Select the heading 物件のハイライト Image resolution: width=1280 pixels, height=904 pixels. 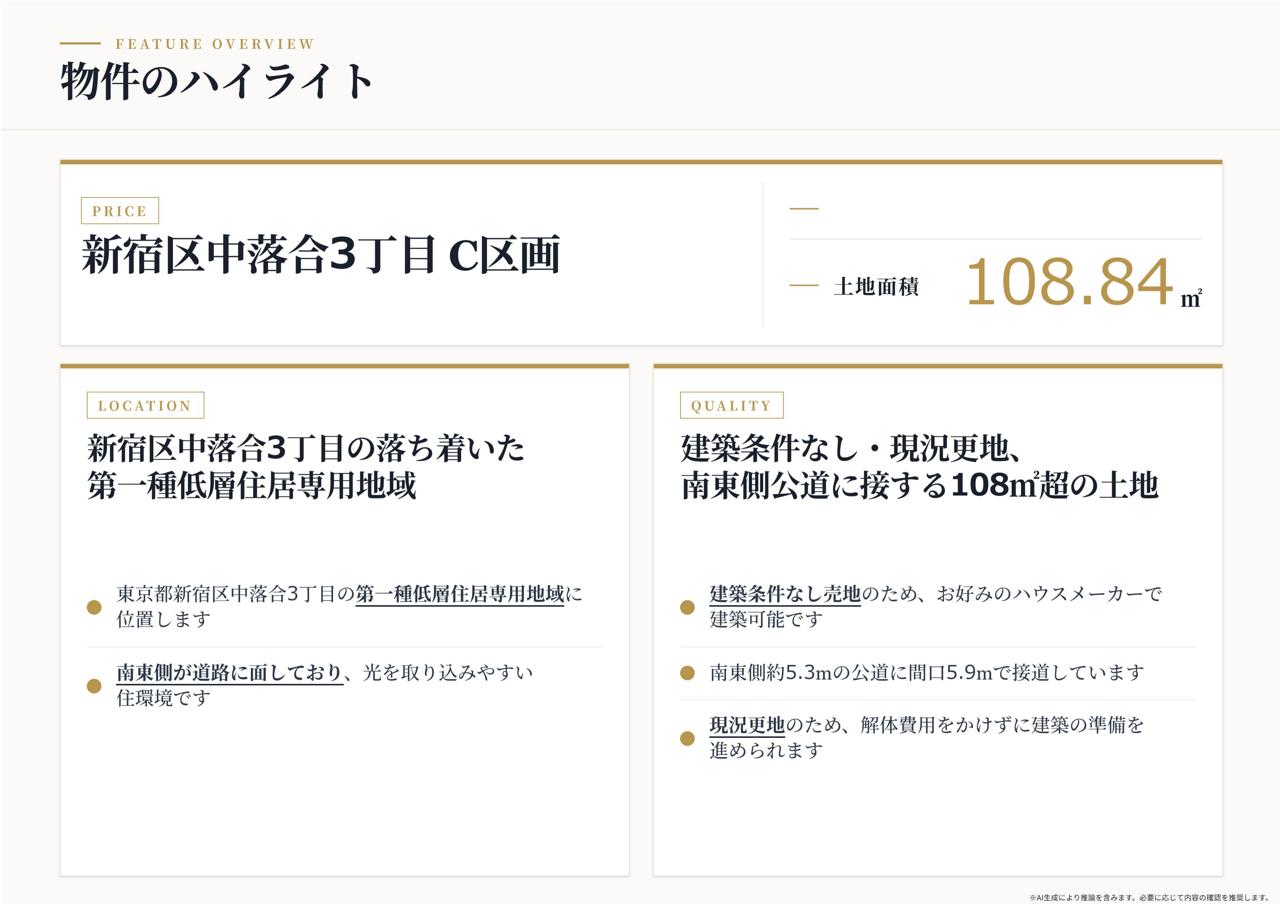218,81
